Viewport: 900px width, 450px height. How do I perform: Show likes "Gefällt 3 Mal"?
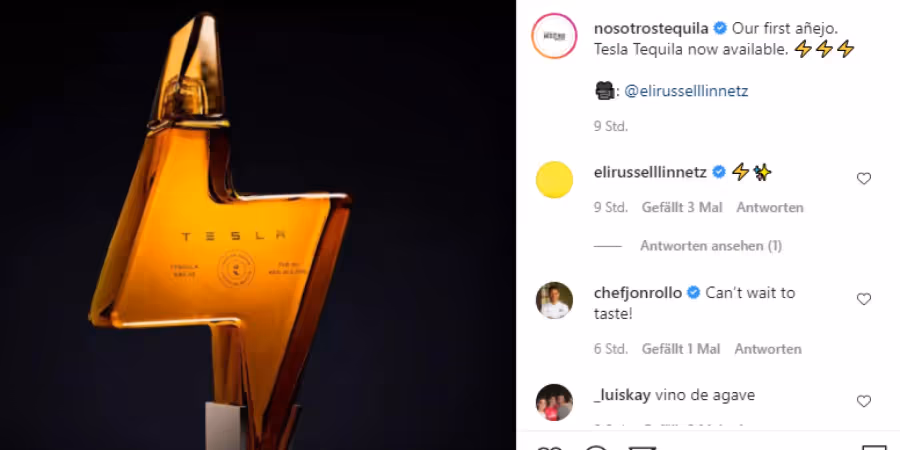[682, 207]
